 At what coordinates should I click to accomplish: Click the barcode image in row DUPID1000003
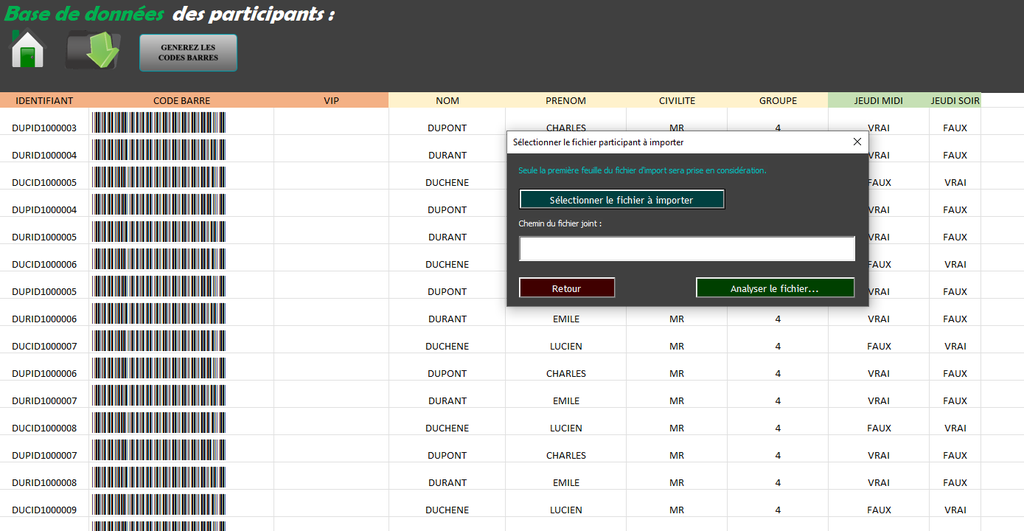pos(159,122)
